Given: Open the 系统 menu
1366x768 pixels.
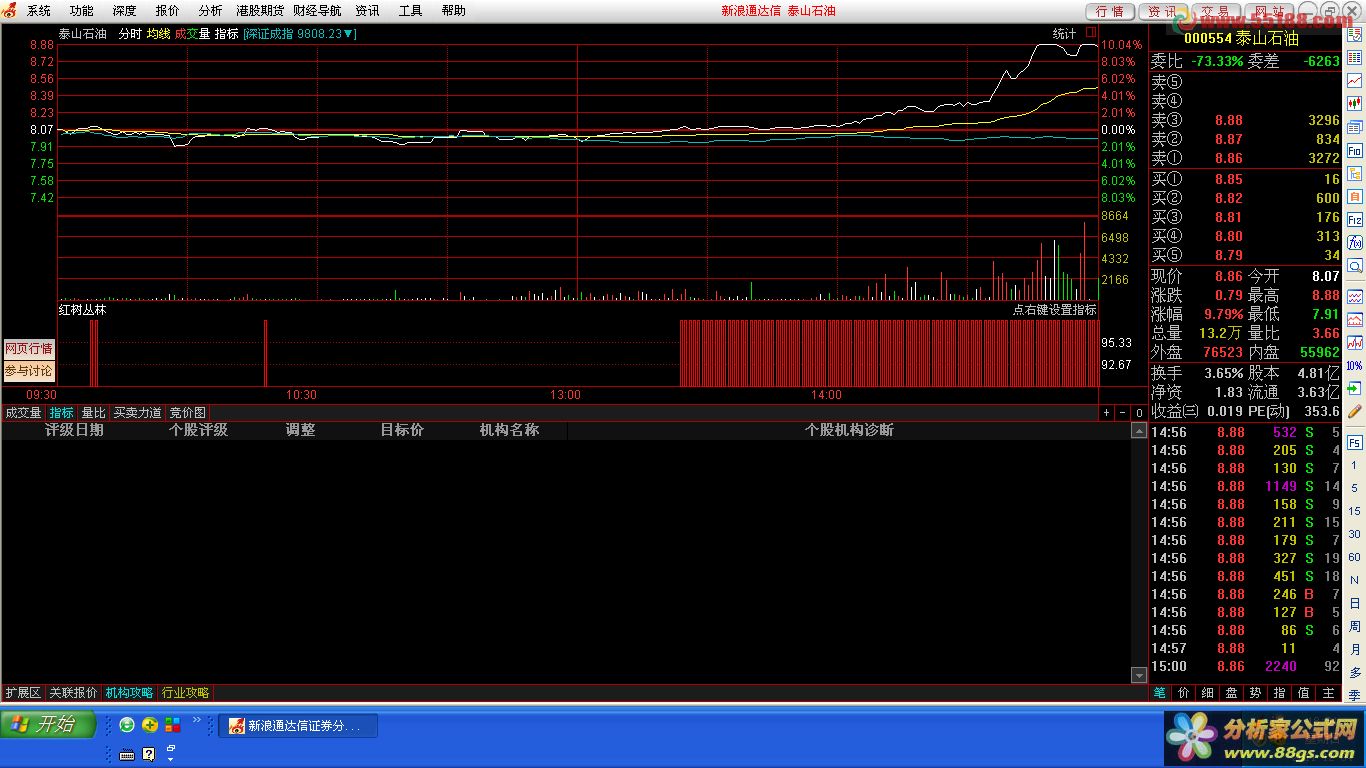Looking at the screenshot, I should pos(39,11).
